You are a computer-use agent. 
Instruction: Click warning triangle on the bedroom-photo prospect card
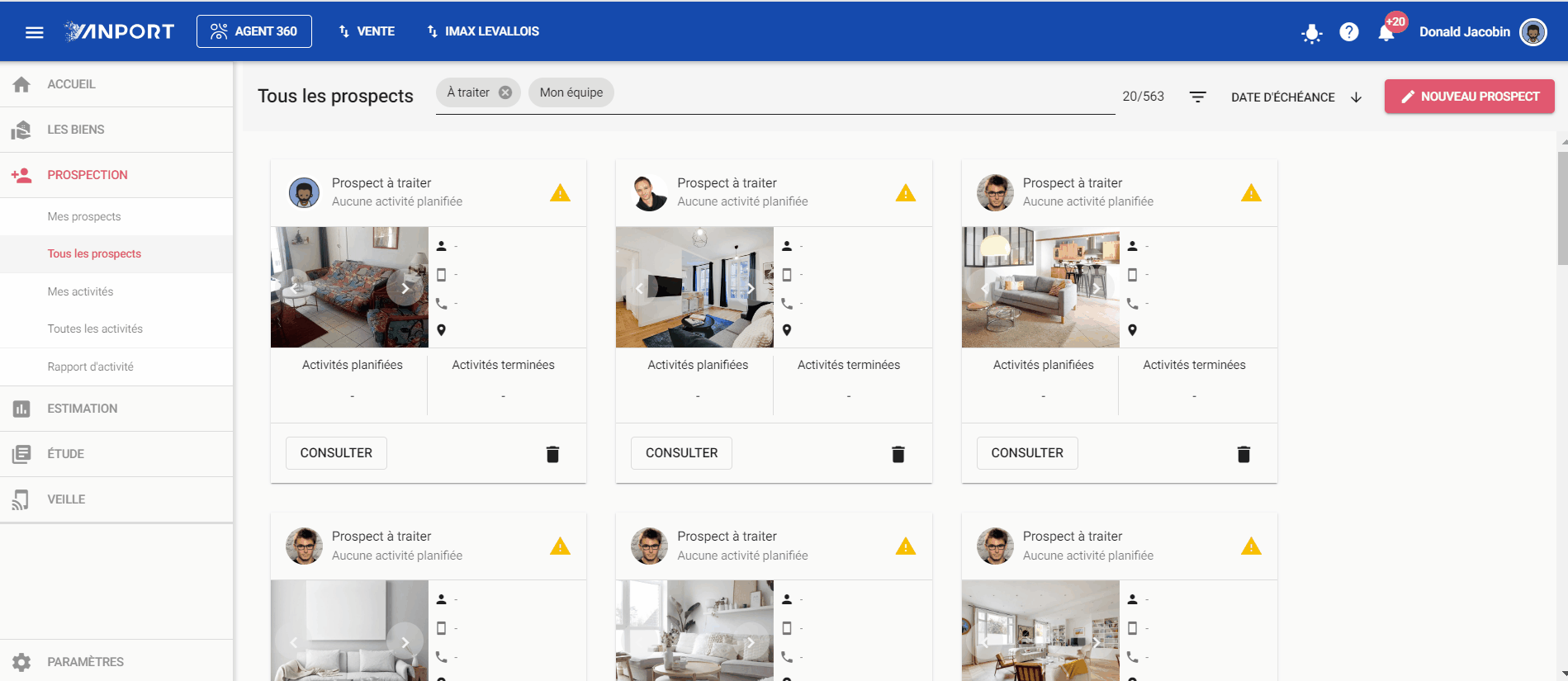pos(560,193)
